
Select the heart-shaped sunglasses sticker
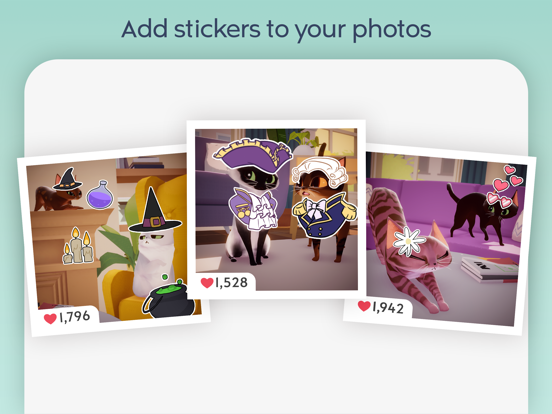[500, 199]
